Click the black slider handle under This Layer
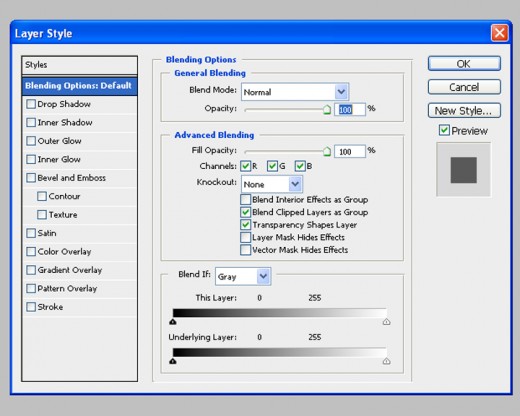Screen dimensions: 520x416 (173, 322)
